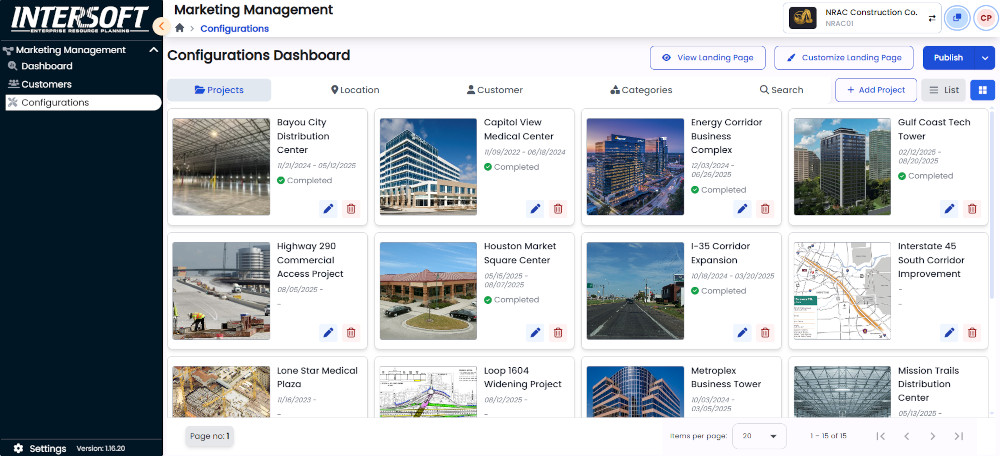Switch to List view
The height and width of the screenshot is (456, 1000).
(x=942, y=90)
